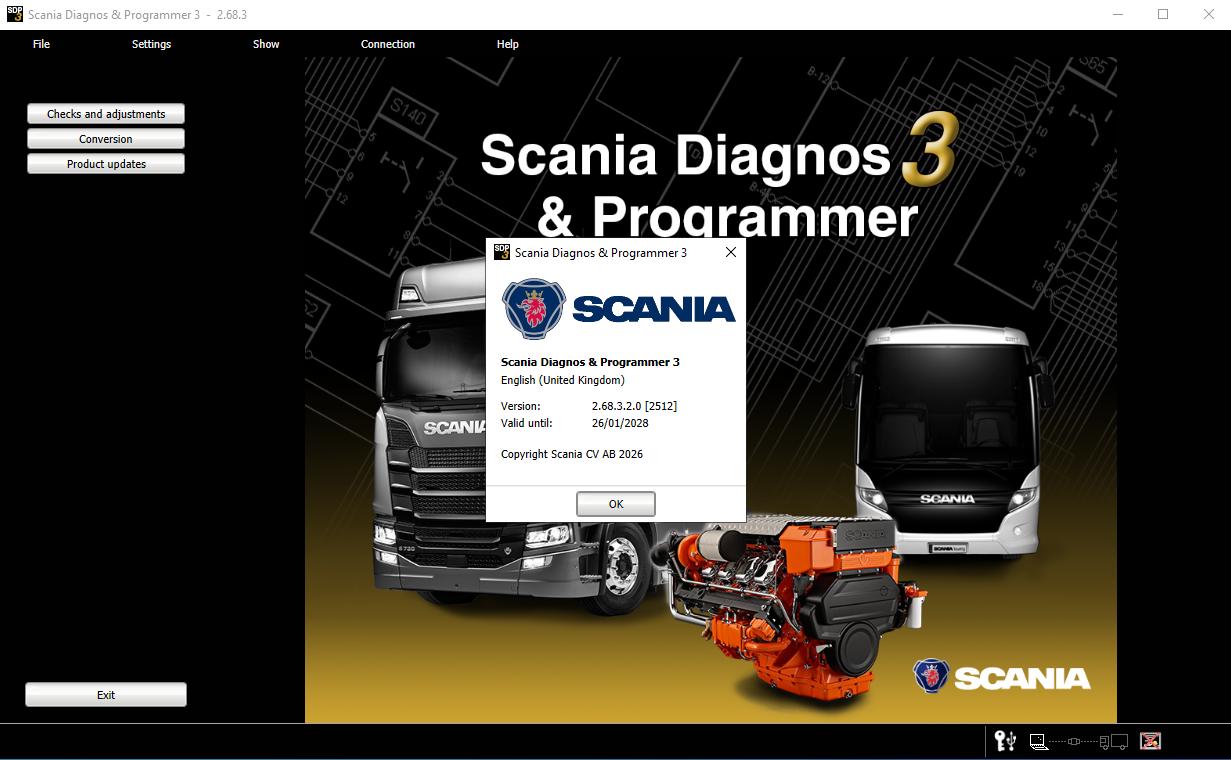Image resolution: width=1231 pixels, height=760 pixels.
Task: Open the Settings menu
Action: (x=151, y=44)
